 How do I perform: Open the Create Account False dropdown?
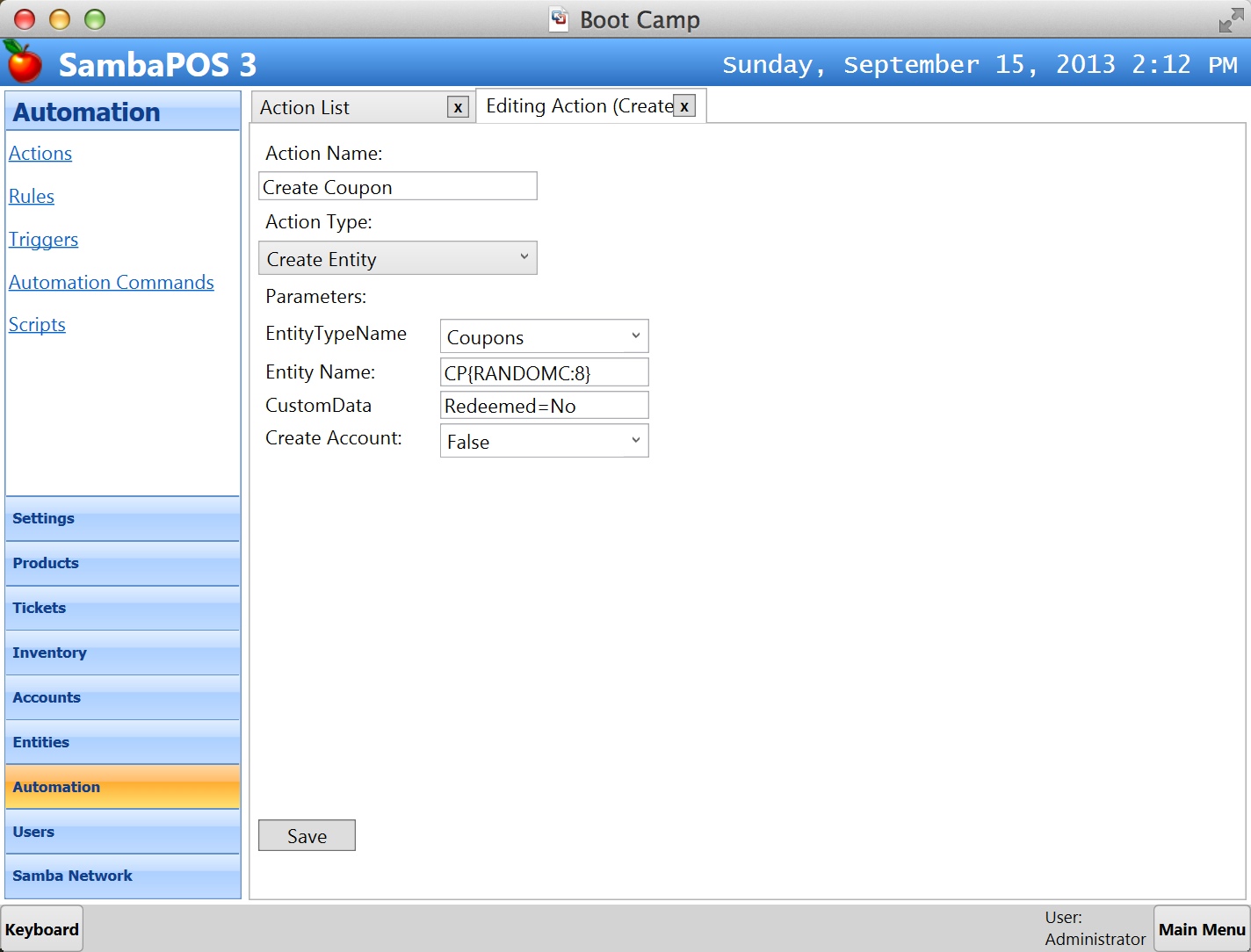tap(544, 441)
